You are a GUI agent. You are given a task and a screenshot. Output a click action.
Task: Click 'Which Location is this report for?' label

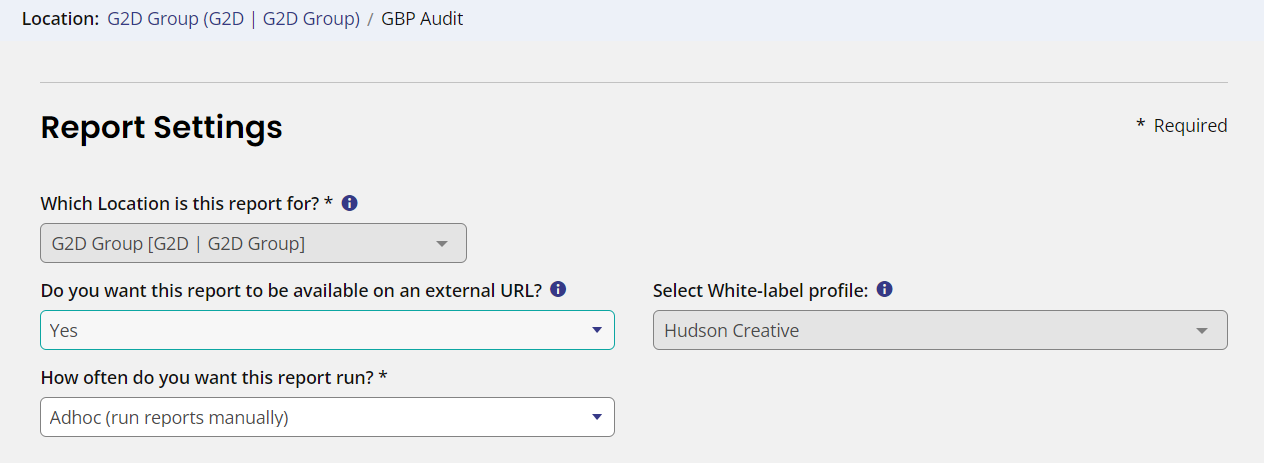(187, 204)
